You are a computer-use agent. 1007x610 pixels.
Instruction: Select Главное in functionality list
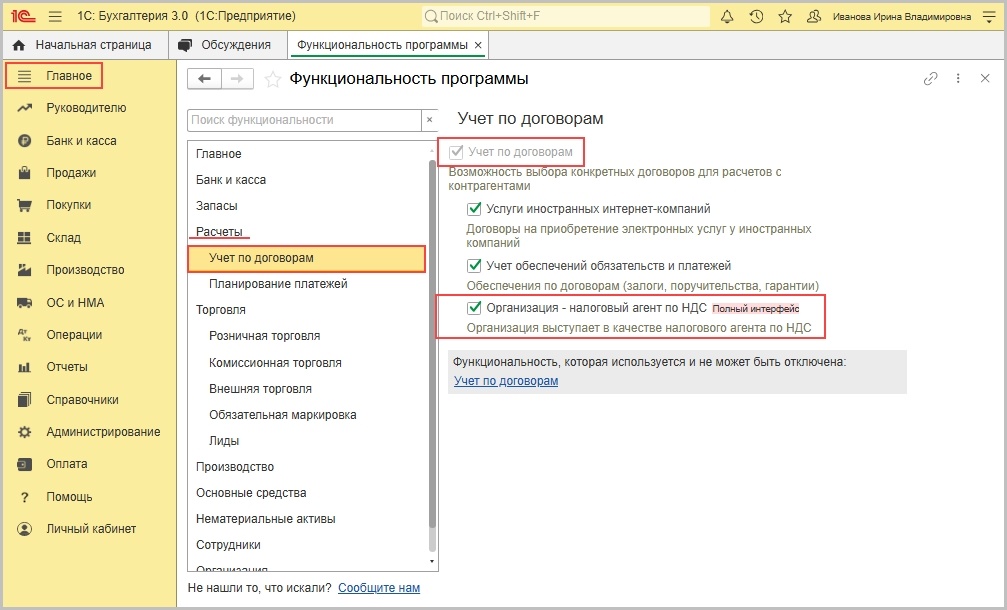click(219, 154)
